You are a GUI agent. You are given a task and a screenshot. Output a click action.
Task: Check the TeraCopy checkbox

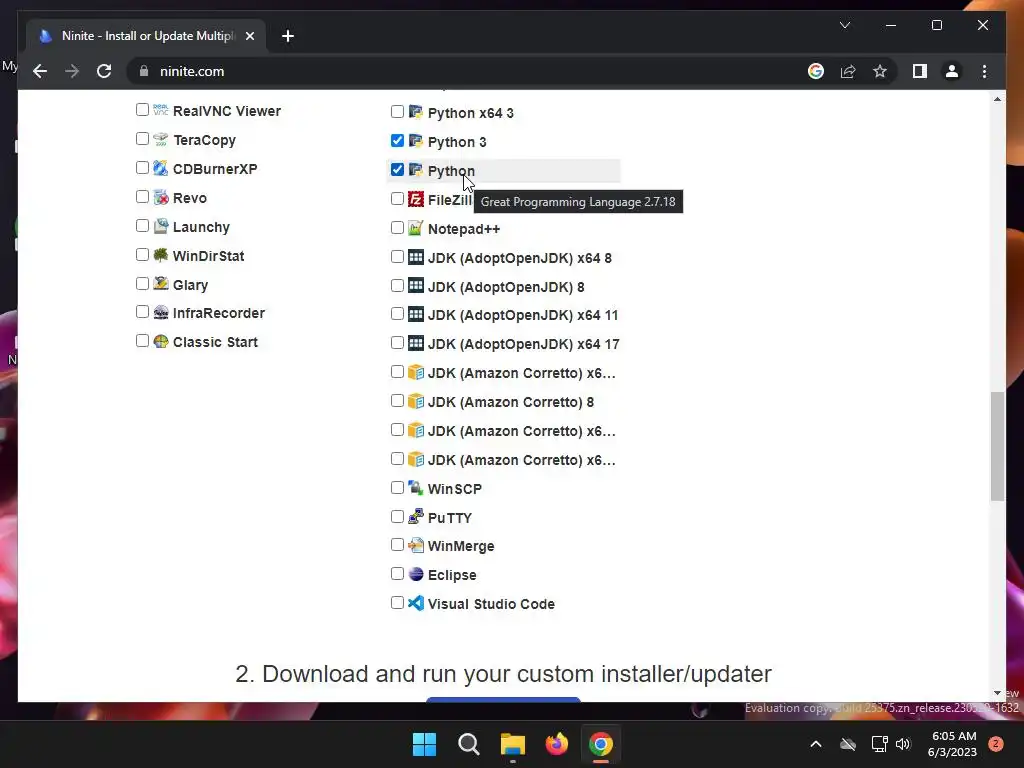142,138
